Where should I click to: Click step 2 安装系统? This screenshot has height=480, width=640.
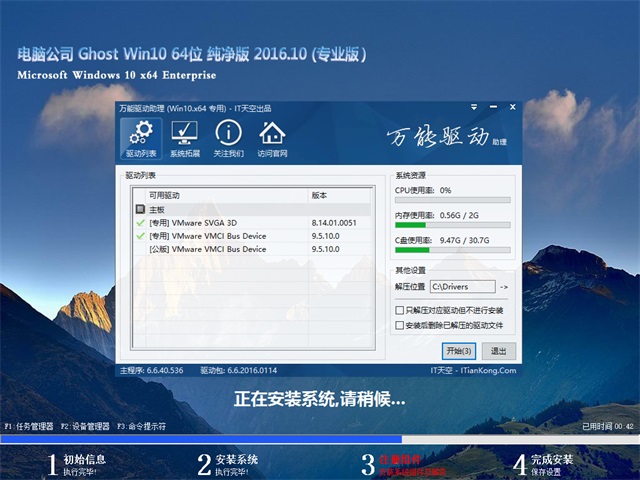point(227,464)
